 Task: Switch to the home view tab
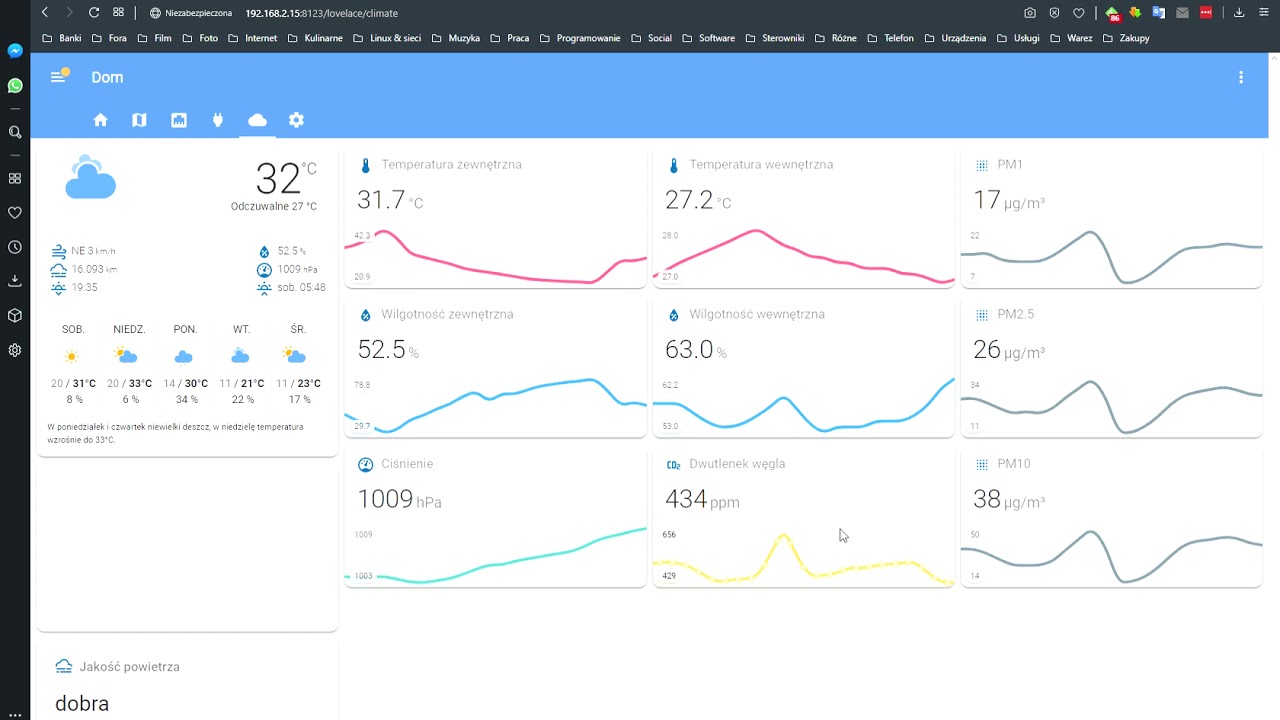coord(100,120)
